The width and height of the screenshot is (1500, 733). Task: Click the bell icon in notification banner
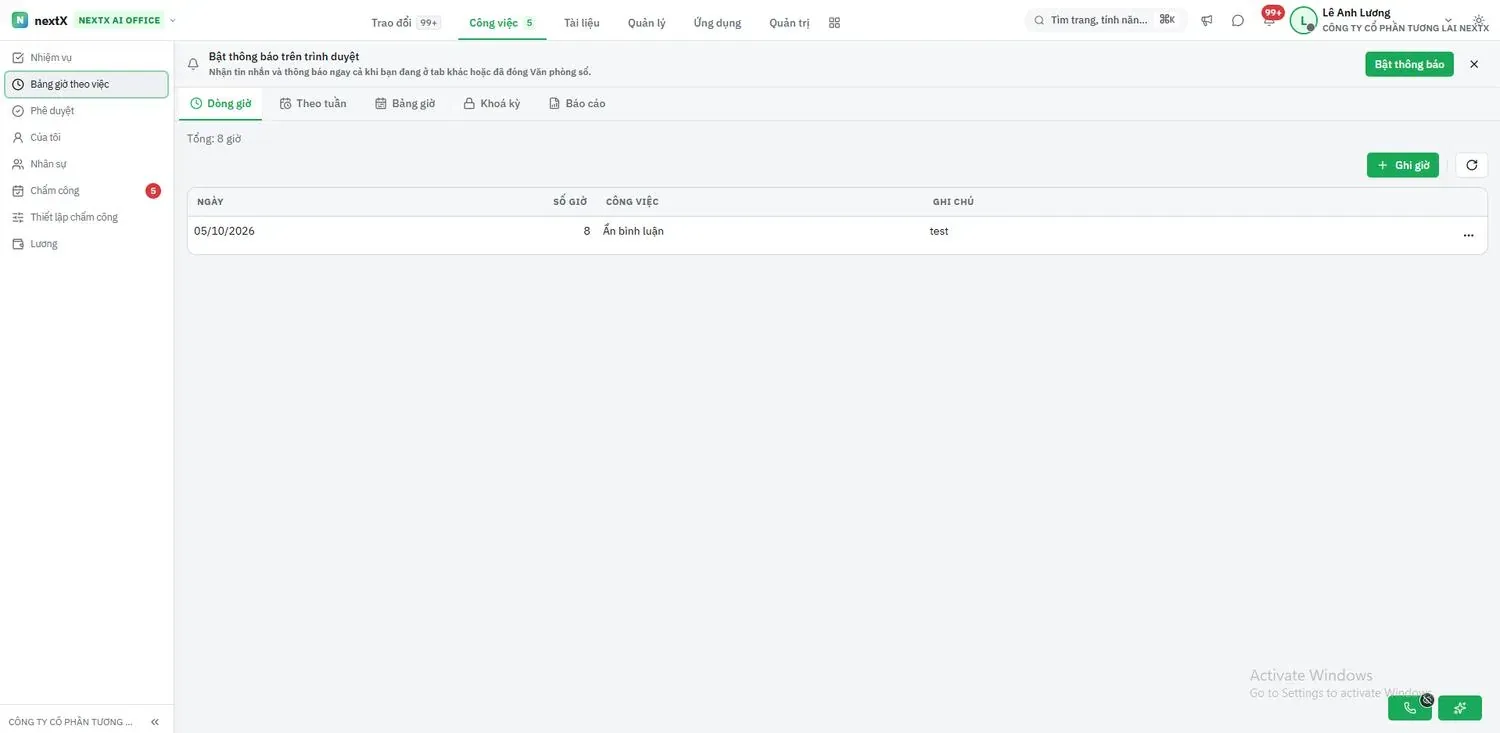(193, 64)
